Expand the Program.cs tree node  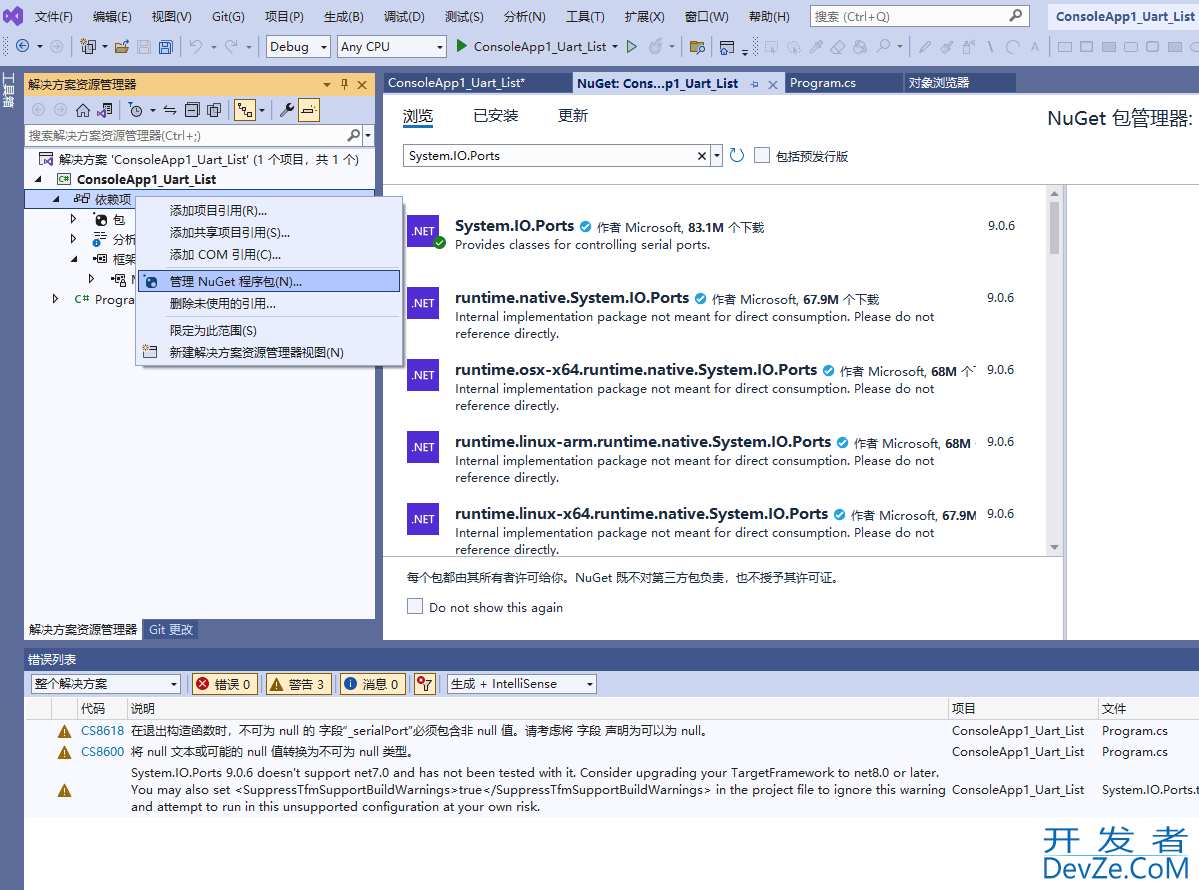point(55,299)
